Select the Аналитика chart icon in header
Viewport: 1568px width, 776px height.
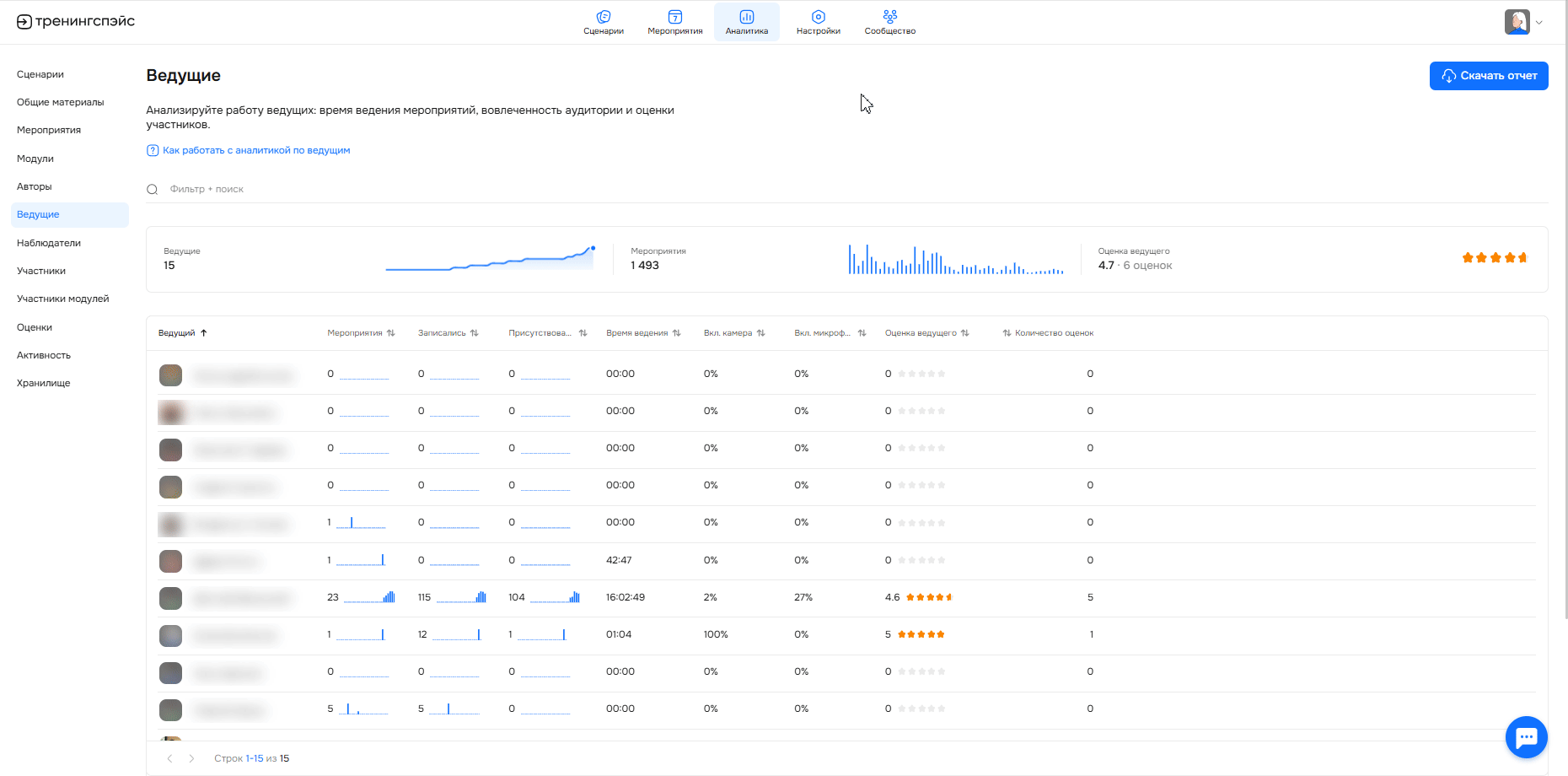tap(746, 17)
